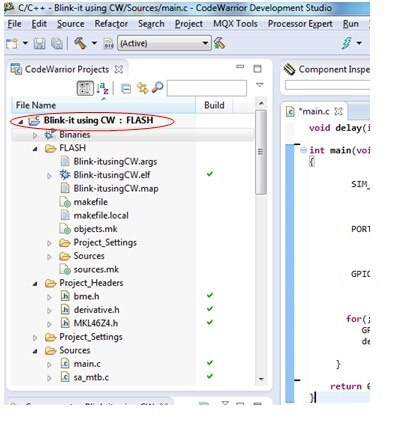Open the projects view menu triangle

[x=260, y=85]
